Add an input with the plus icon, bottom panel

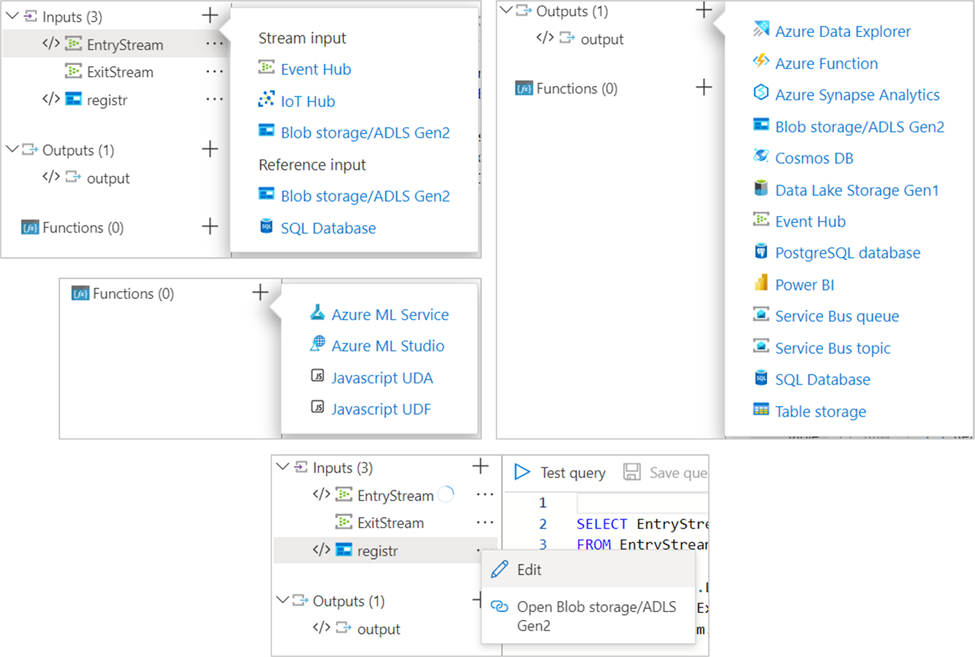coord(480,466)
